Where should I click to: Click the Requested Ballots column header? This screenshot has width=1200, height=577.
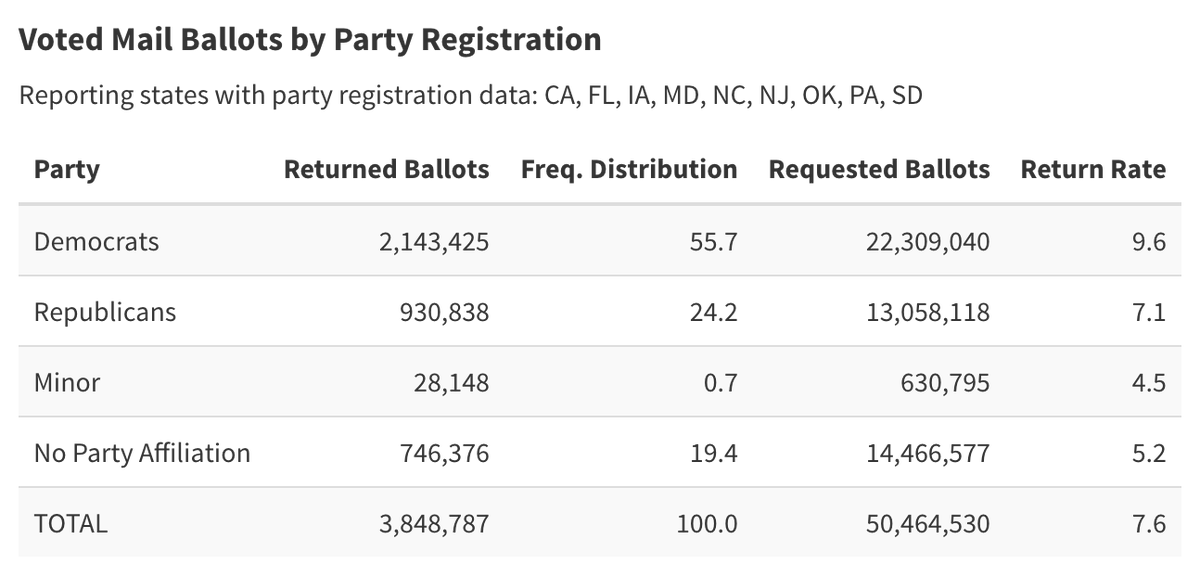click(x=879, y=169)
